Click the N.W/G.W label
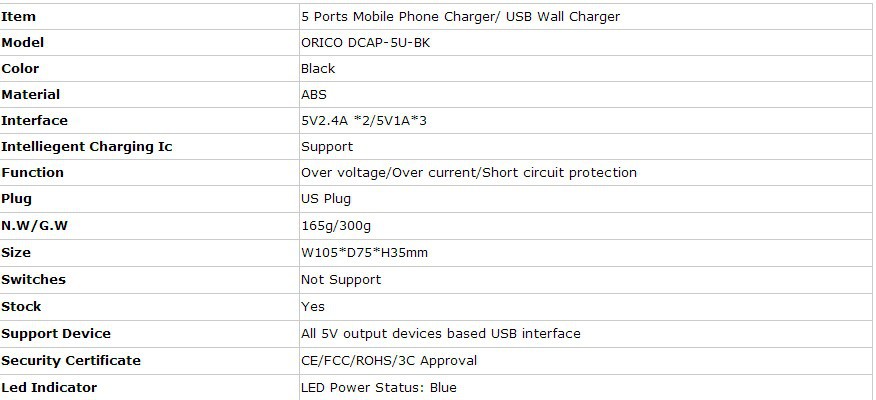This screenshot has height=400, width=876. (35, 226)
